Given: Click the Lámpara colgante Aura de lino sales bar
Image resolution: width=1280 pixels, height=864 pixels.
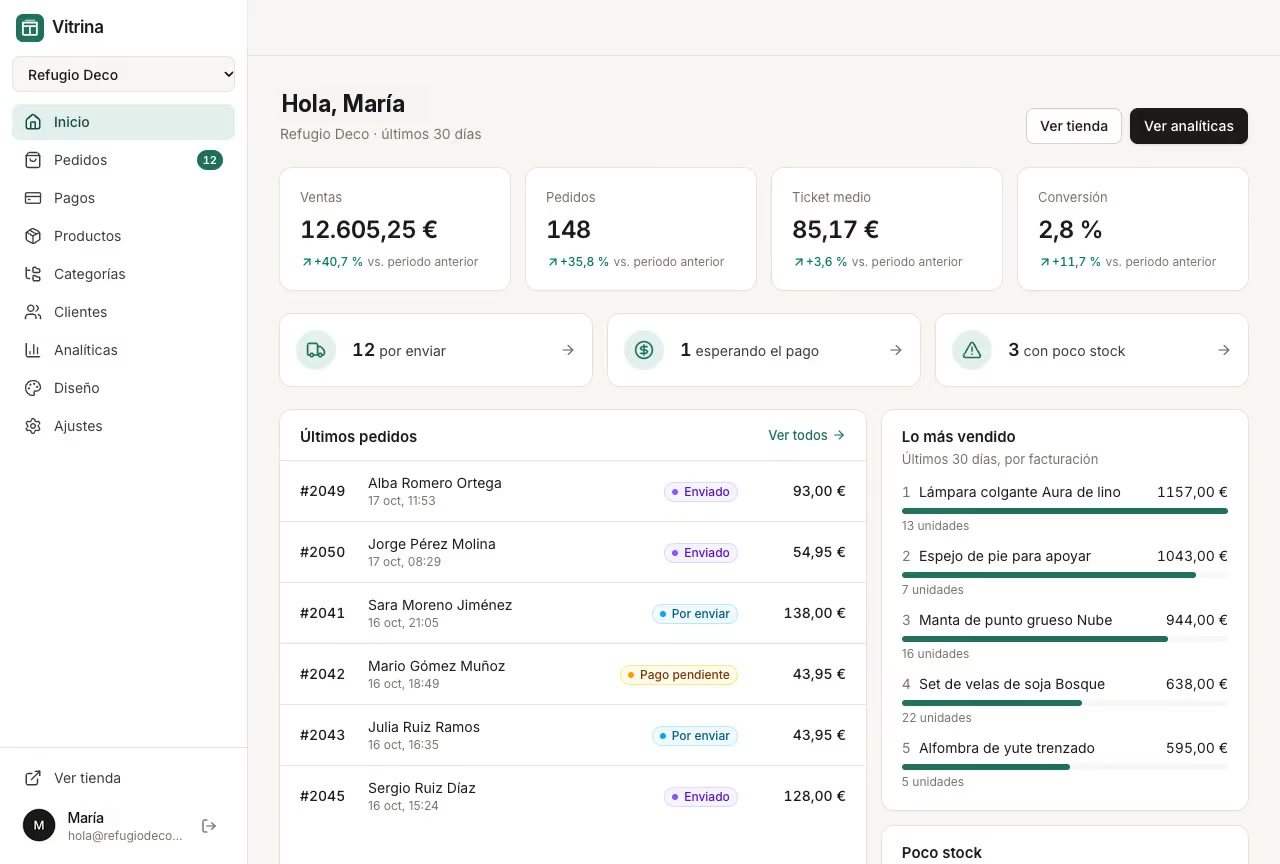Looking at the screenshot, I should point(1065,511).
